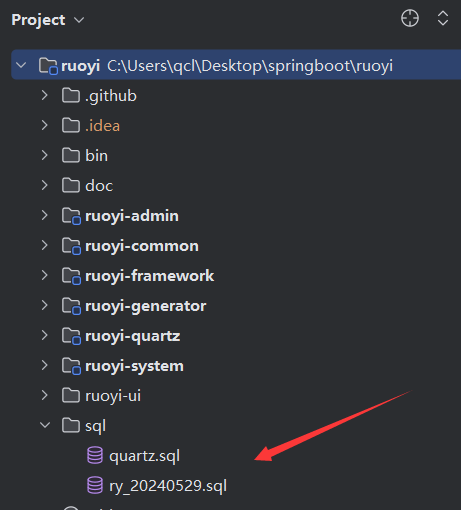
Task: Click the ruoyi root module folder icon
Action: [x=48, y=66]
